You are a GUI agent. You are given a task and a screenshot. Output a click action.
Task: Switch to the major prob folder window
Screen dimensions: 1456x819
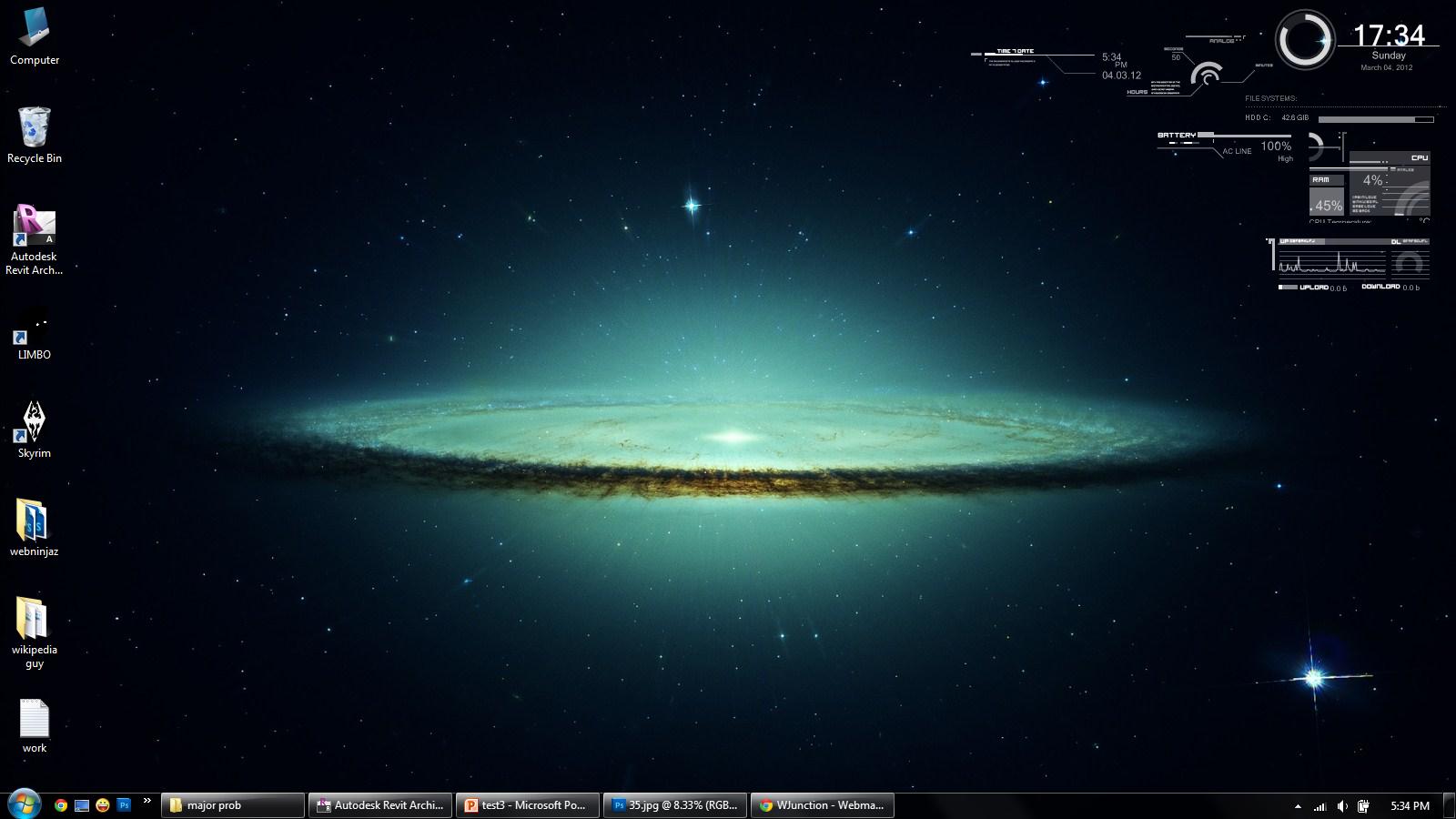click(233, 805)
